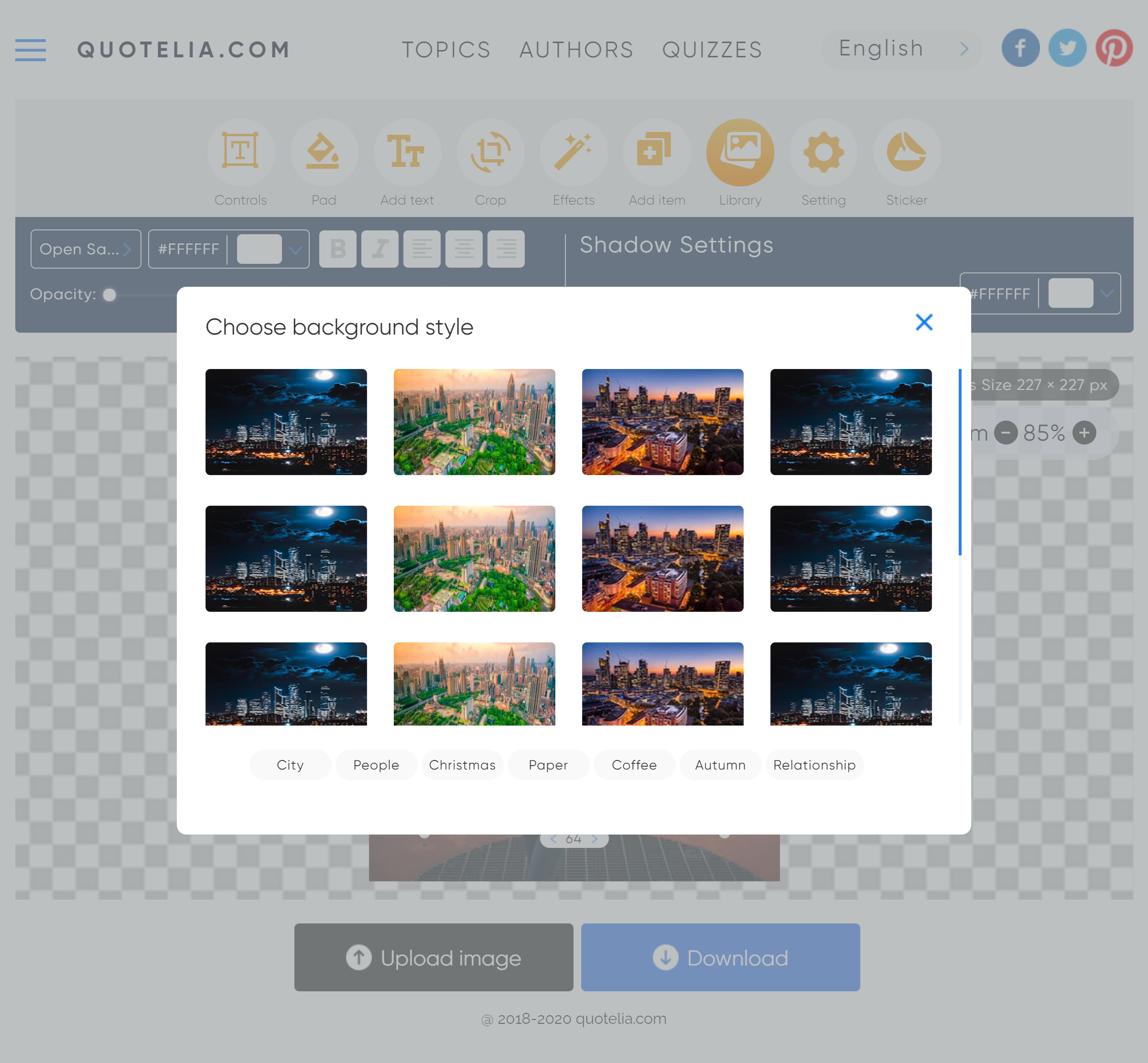Select the Crop tool icon
The height and width of the screenshot is (1063, 1148).
[x=490, y=152]
